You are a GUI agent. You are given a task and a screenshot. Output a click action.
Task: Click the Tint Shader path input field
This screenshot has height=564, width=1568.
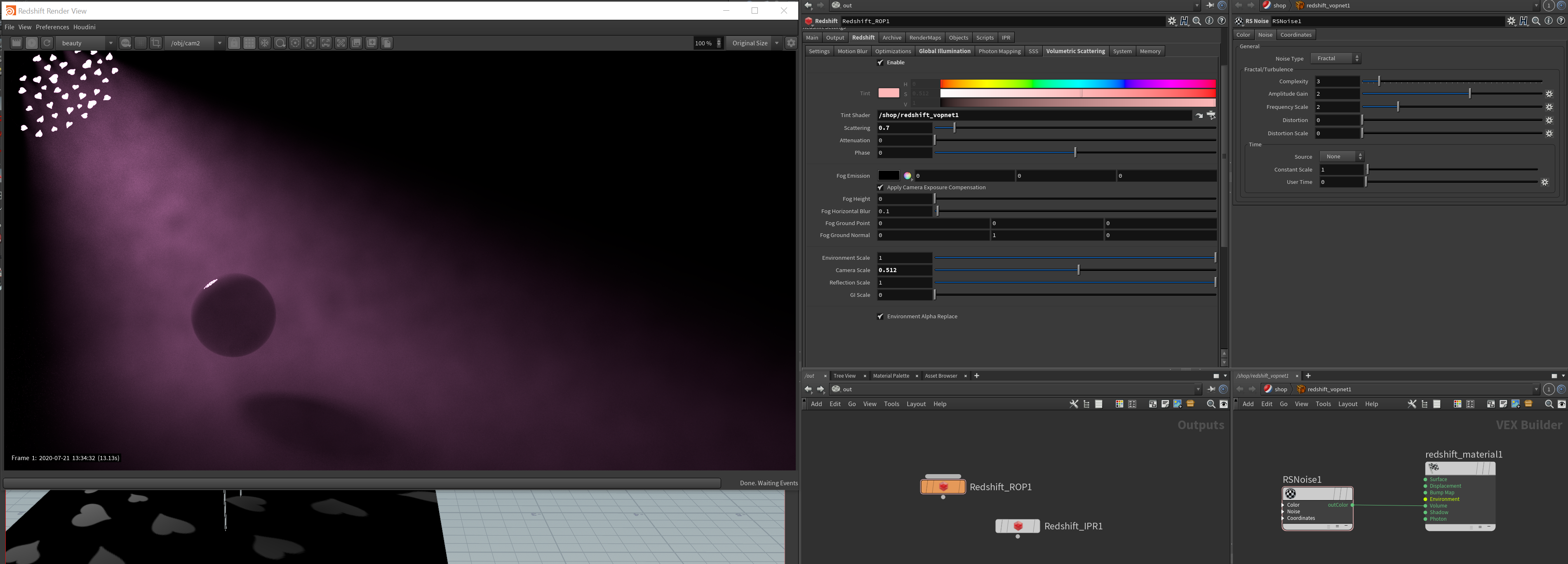pyautogui.click(x=1034, y=115)
